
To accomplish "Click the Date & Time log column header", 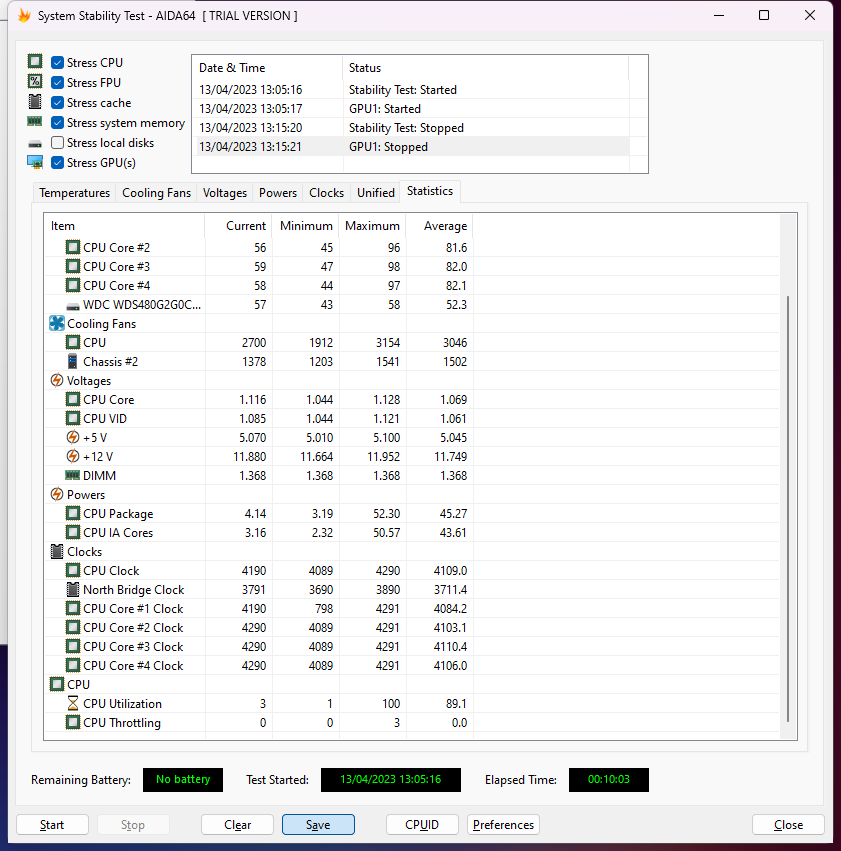I will tap(267, 68).
